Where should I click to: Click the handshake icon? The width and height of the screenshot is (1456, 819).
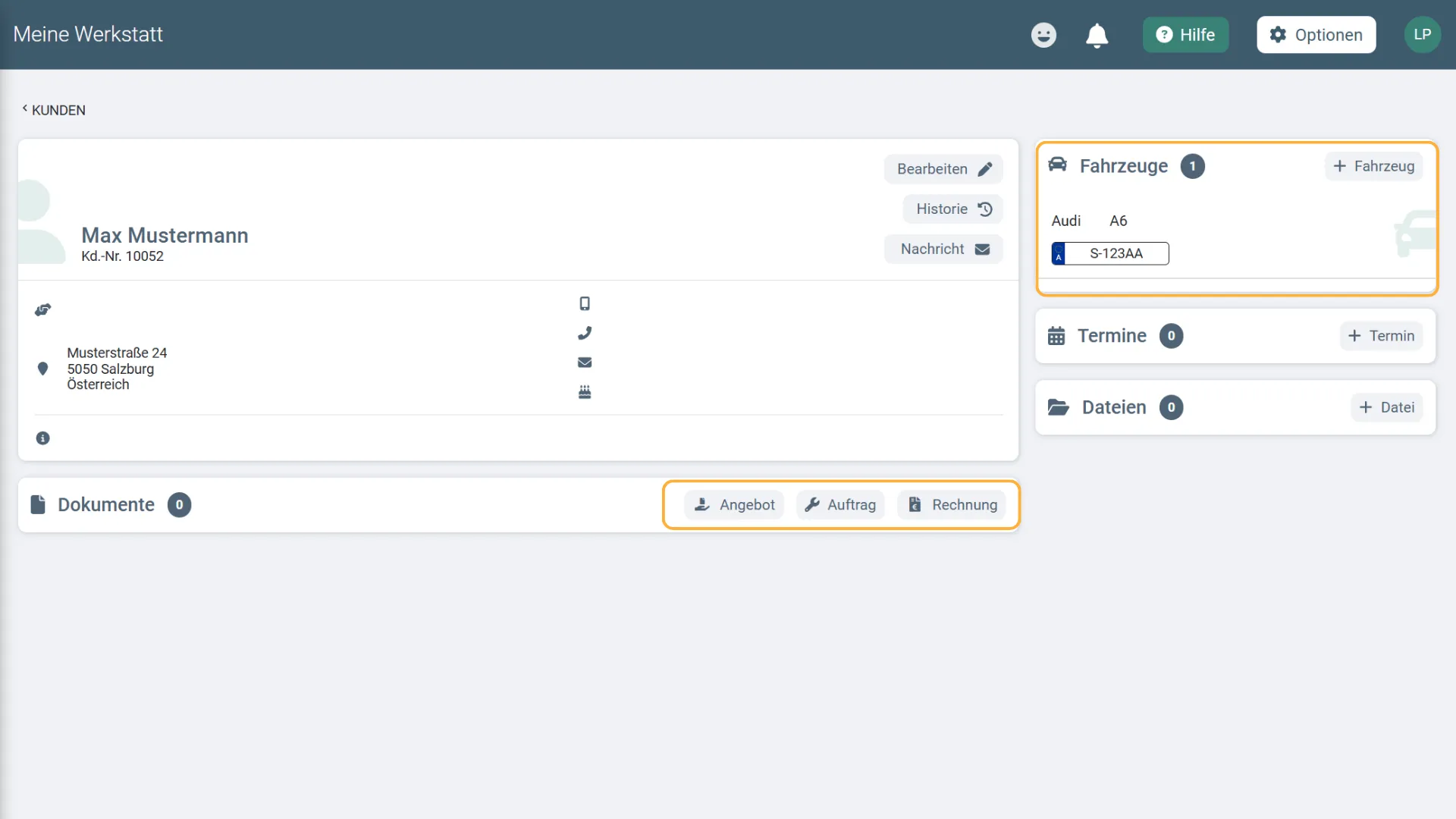pyautogui.click(x=43, y=309)
